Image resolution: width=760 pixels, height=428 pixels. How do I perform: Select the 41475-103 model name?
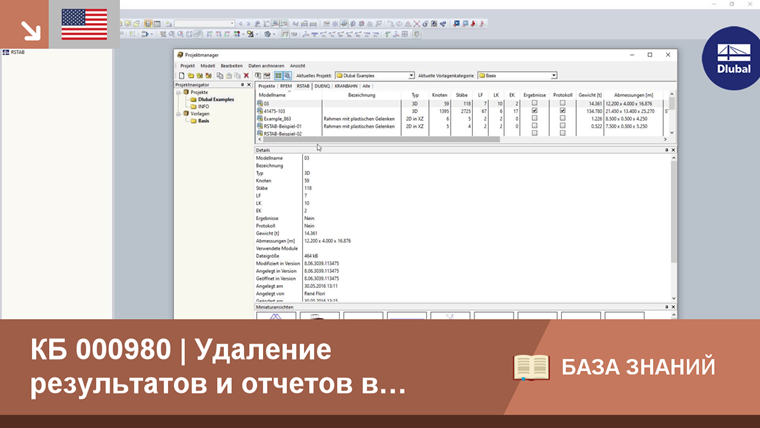(x=274, y=111)
